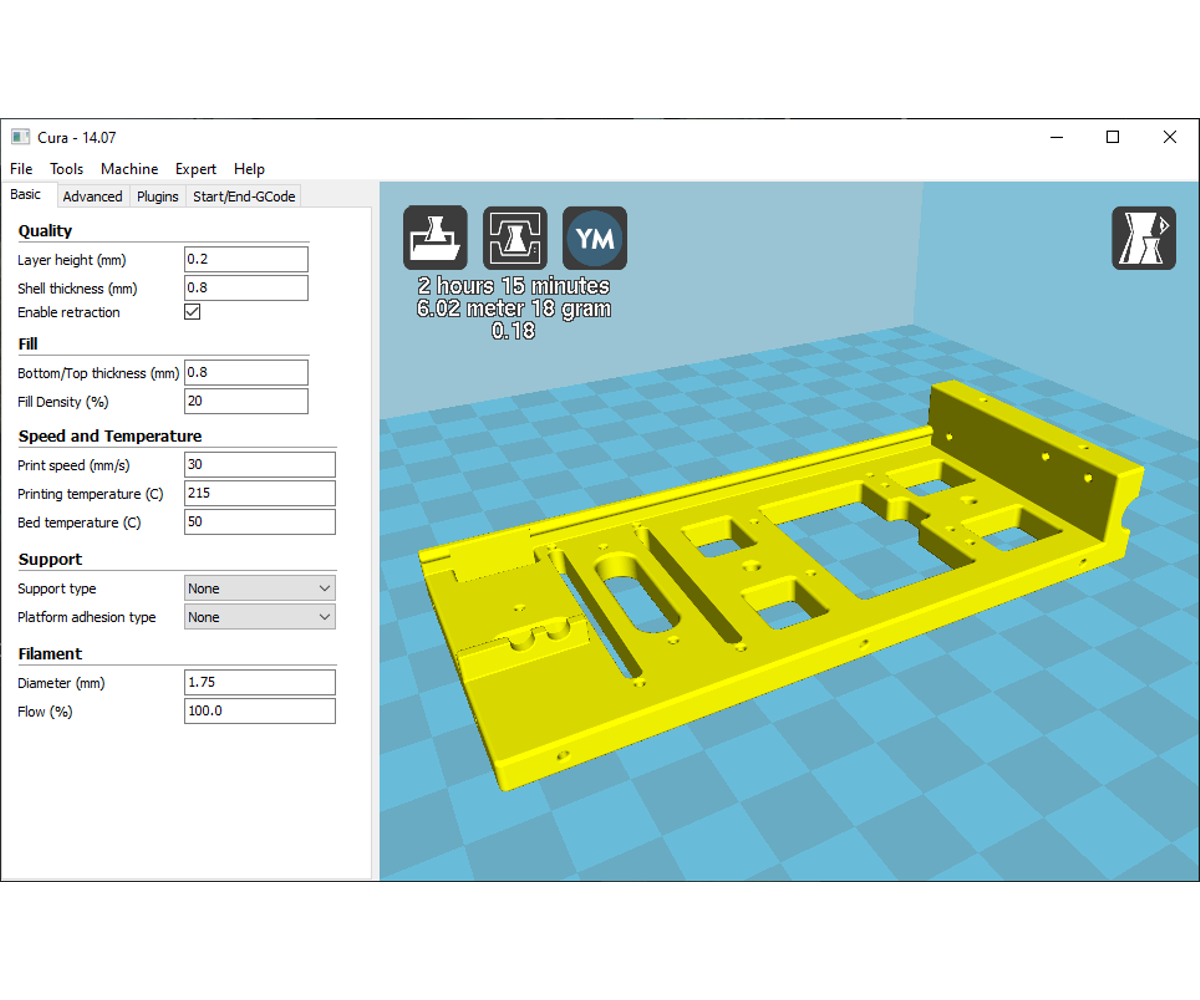Click the Save toolpath icon
Screen dimensions: 1200x1000
pos(514,237)
